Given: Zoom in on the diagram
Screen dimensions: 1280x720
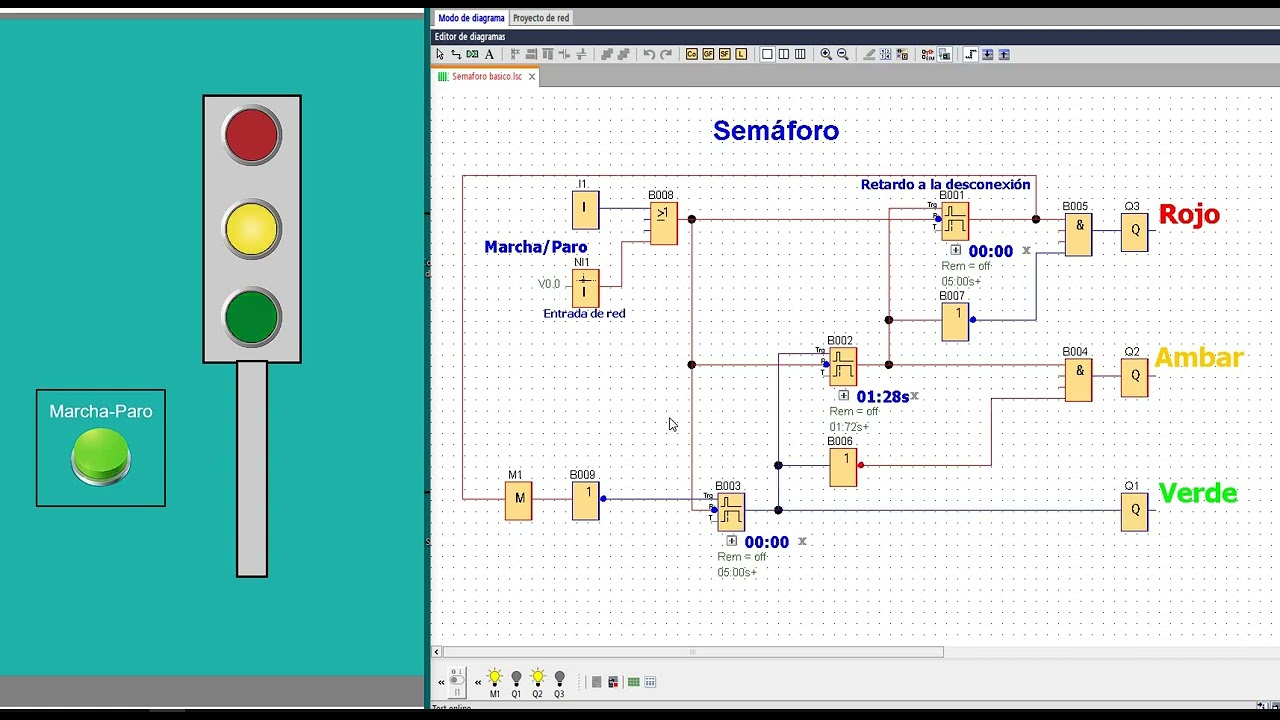Looking at the screenshot, I should (826, 54).
